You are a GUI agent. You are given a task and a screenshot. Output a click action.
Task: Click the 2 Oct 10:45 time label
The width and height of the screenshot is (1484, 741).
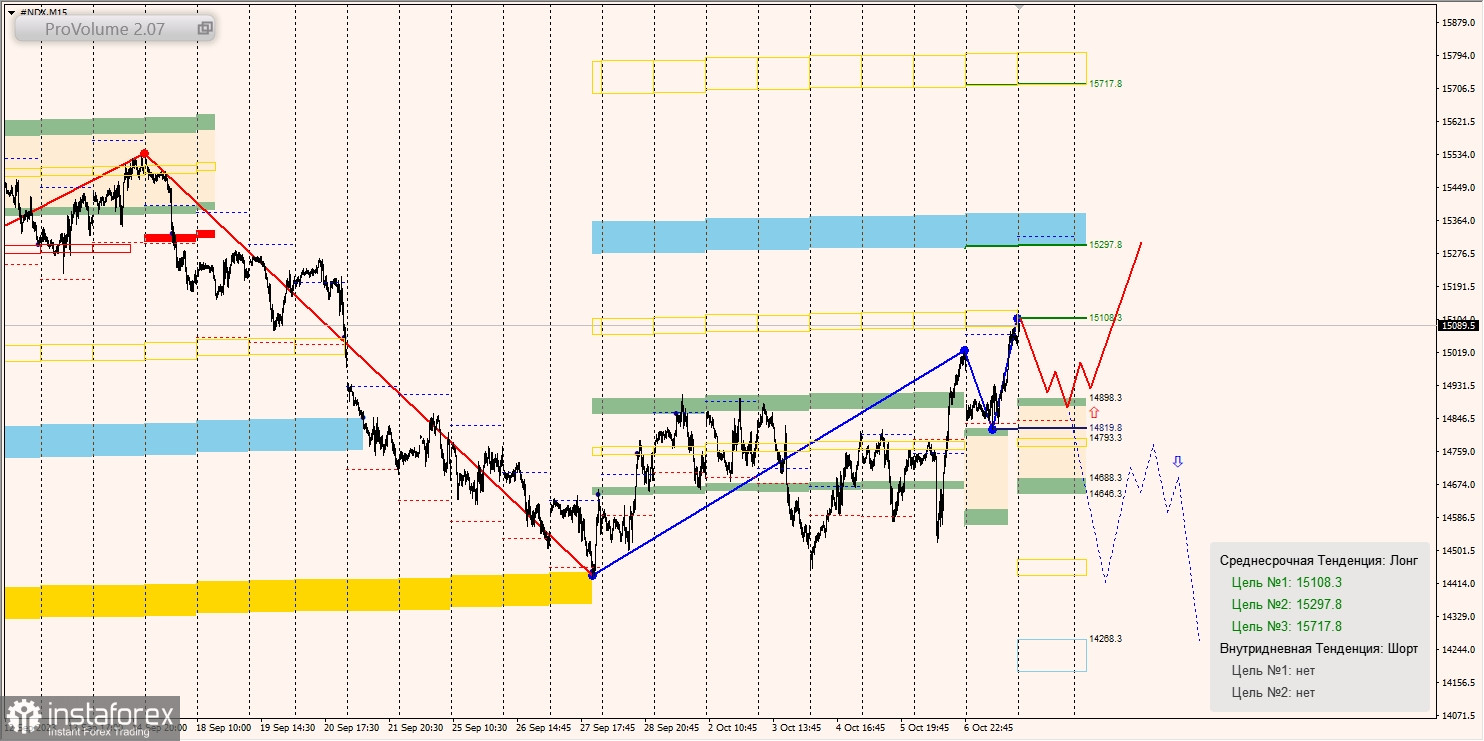(733, 729)
